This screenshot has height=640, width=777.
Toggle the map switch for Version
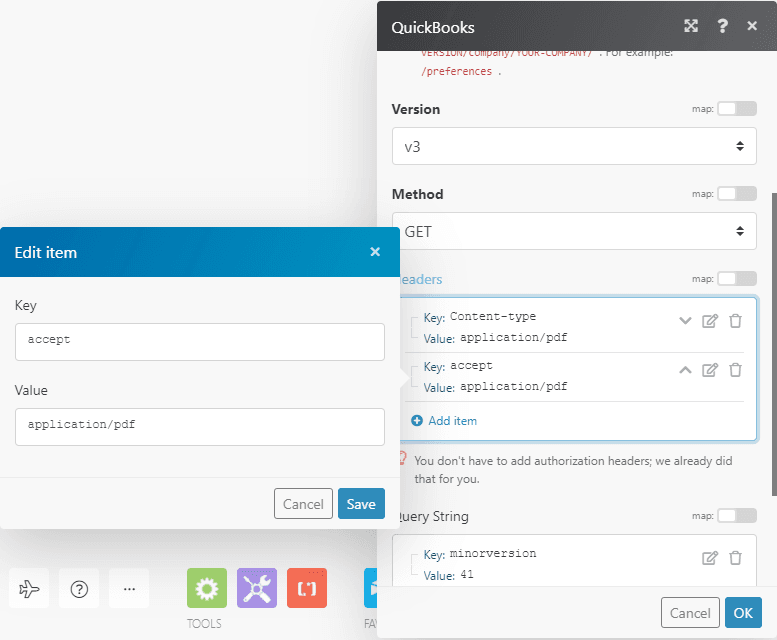click(x=736, y=109)
